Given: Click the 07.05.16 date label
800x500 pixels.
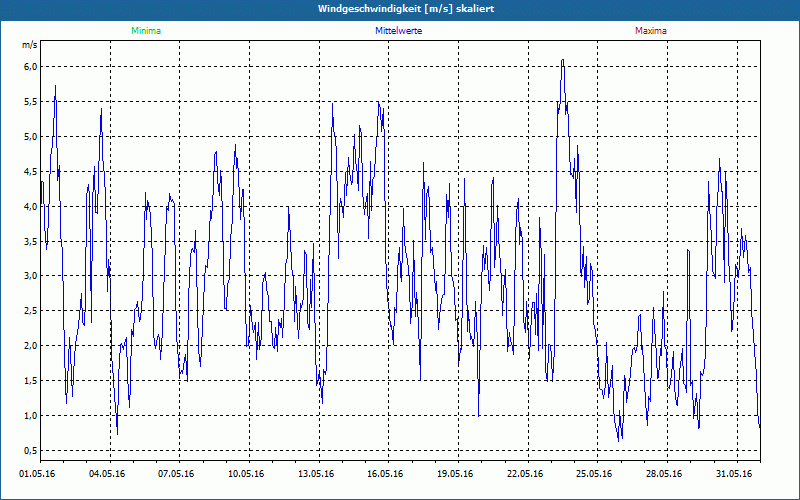Looking at the screenshot, I should [x=176, y=474].
